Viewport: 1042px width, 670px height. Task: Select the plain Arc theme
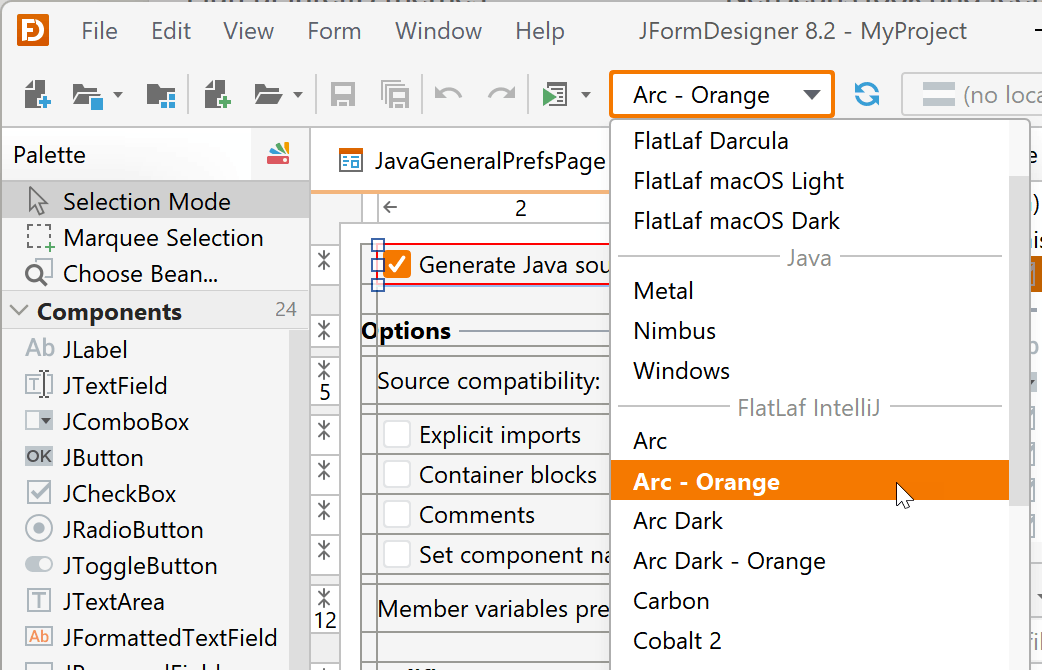tap(809, 441)
